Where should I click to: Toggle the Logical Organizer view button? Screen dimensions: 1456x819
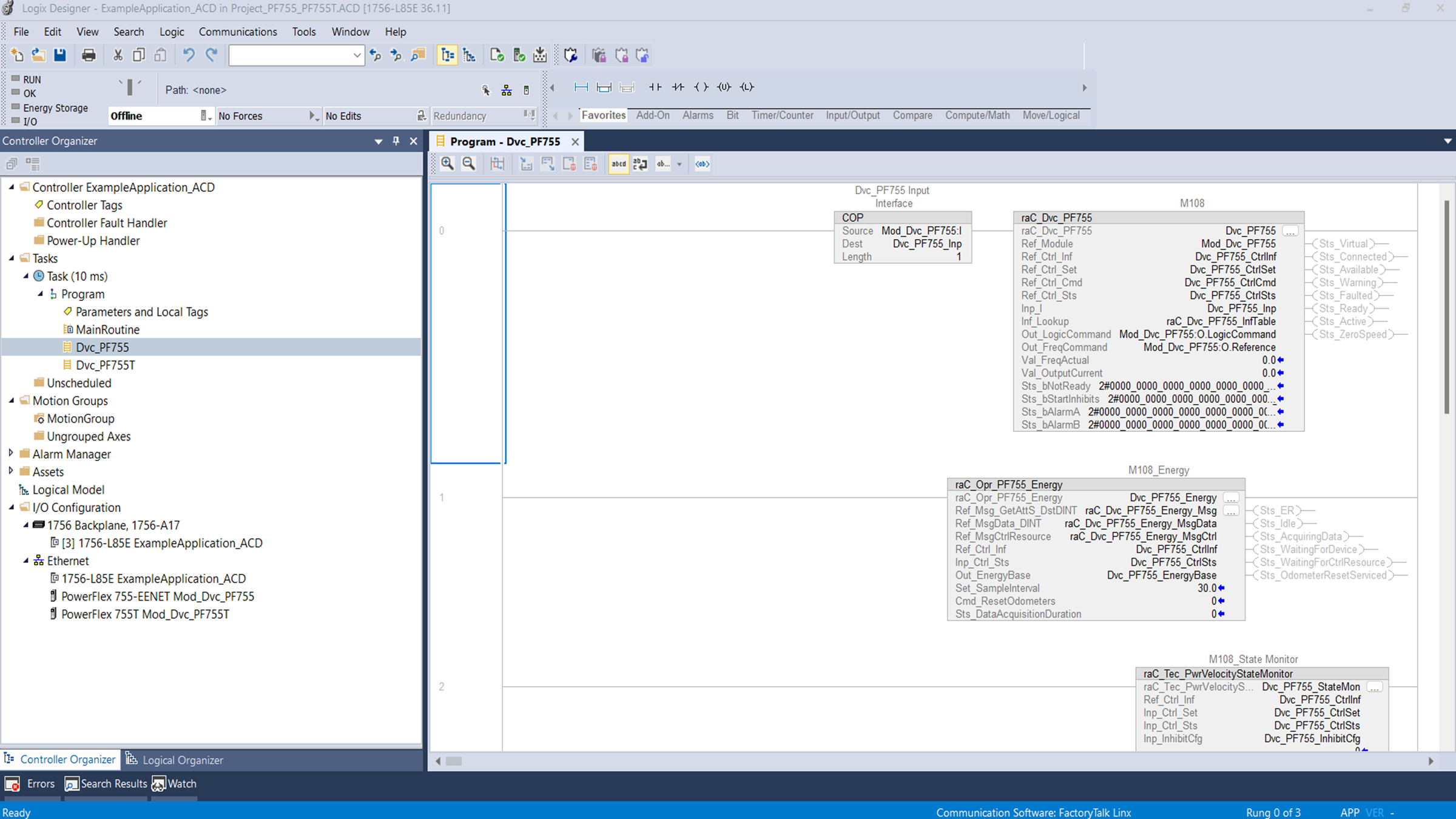469,55
